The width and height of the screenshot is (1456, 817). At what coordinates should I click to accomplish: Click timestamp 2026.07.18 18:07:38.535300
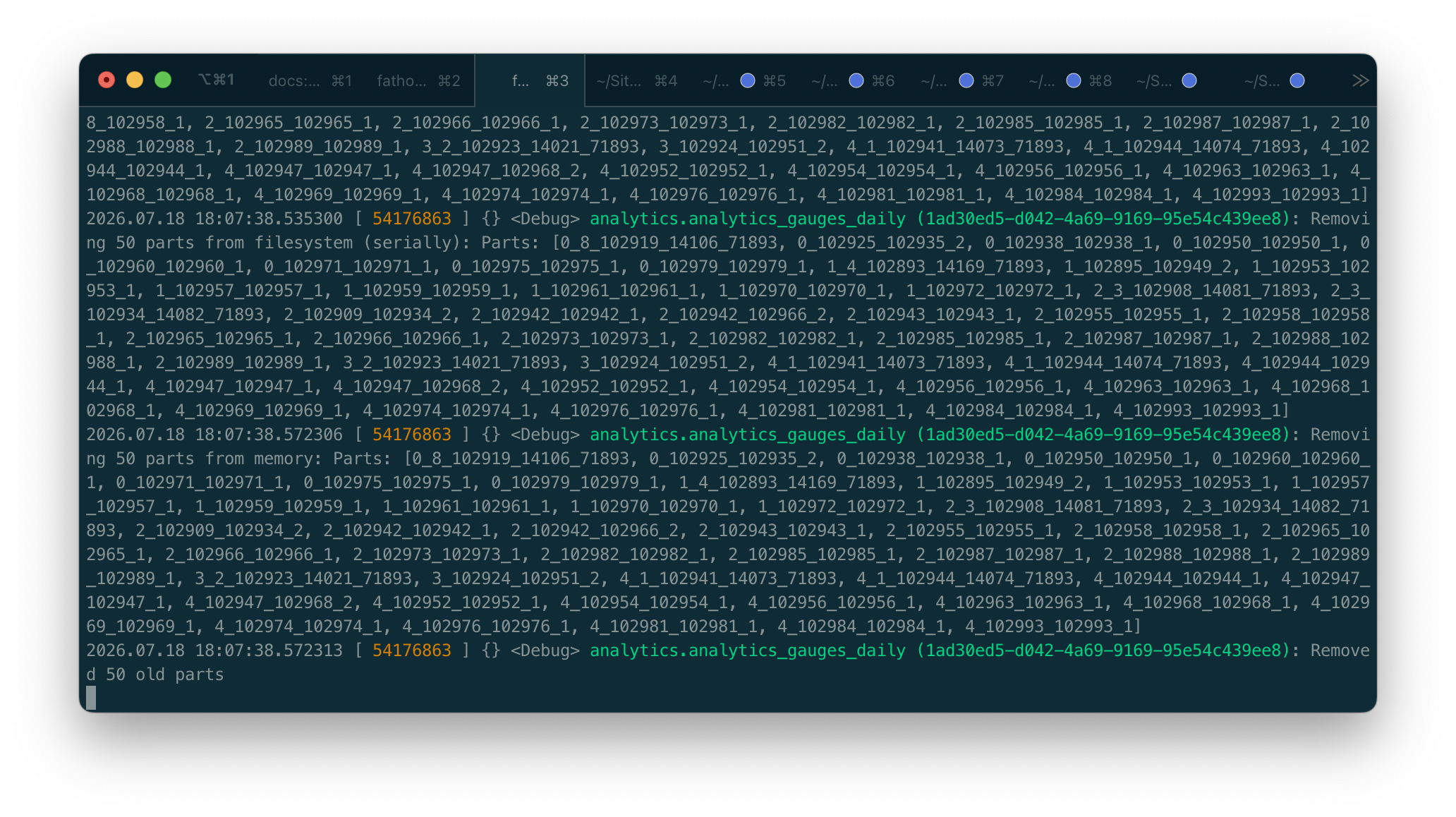point(214,219)
